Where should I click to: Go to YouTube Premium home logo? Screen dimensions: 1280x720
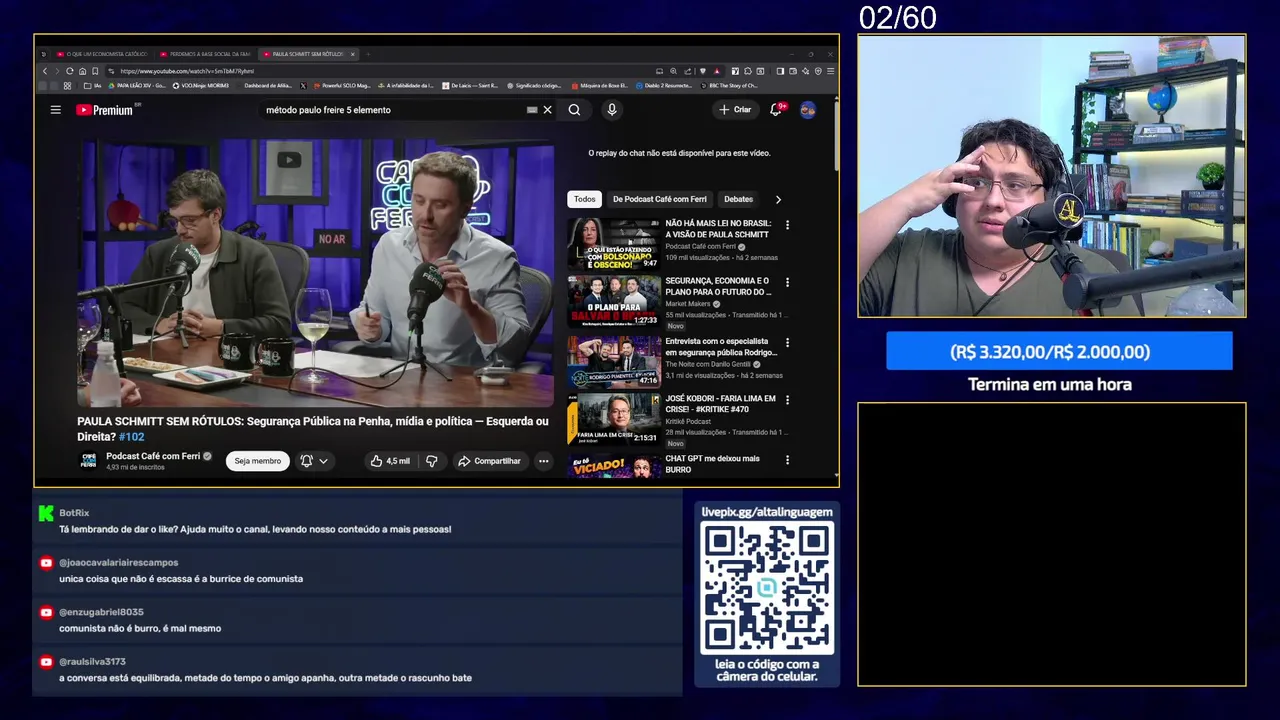104,110
